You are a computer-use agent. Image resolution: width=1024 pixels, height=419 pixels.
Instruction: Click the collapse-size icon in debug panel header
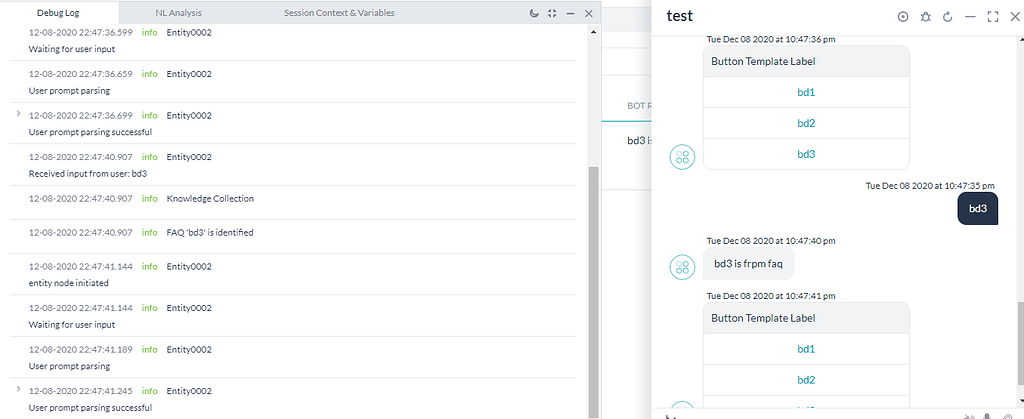coord(552,13)
